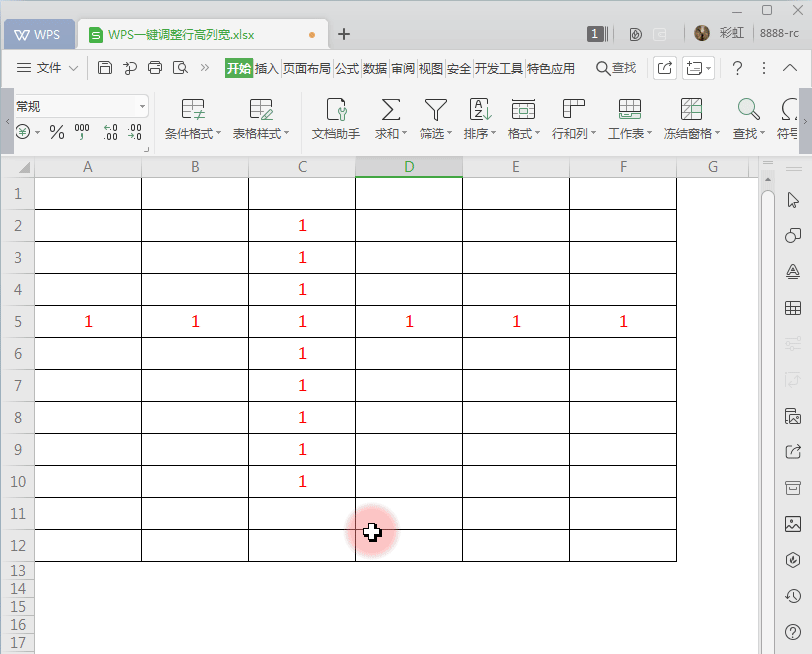Click the picture icon in sidebar

(x=793, y=524)
